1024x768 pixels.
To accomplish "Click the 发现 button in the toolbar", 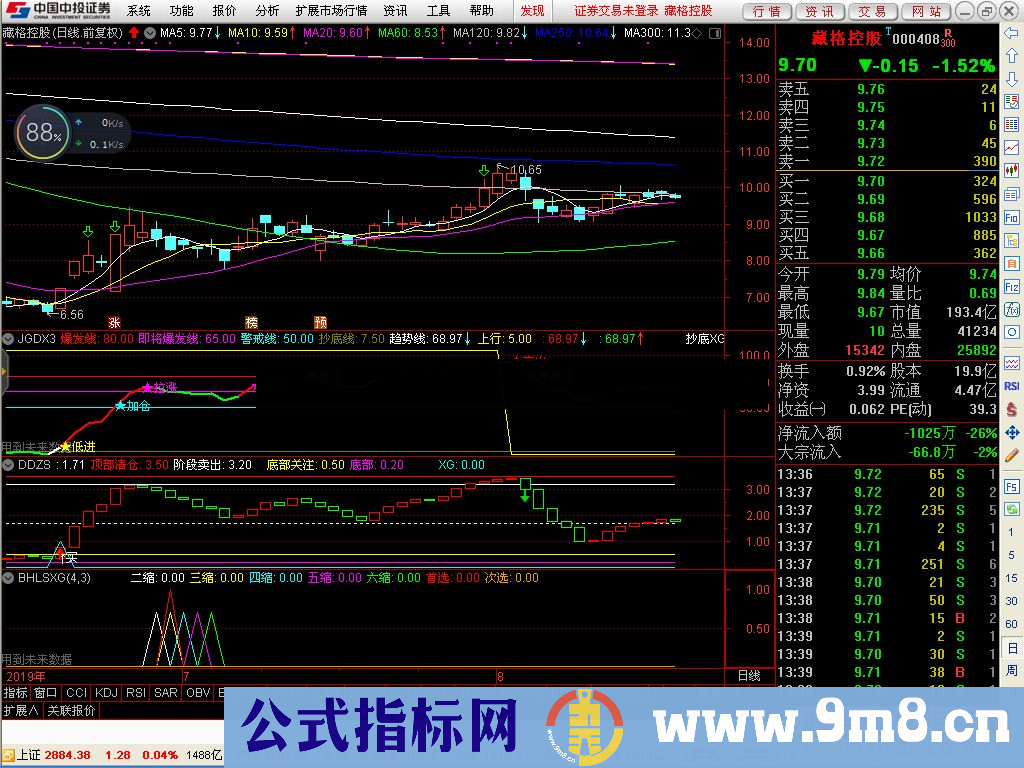I will pyautogui.click(x=531, y=11).
